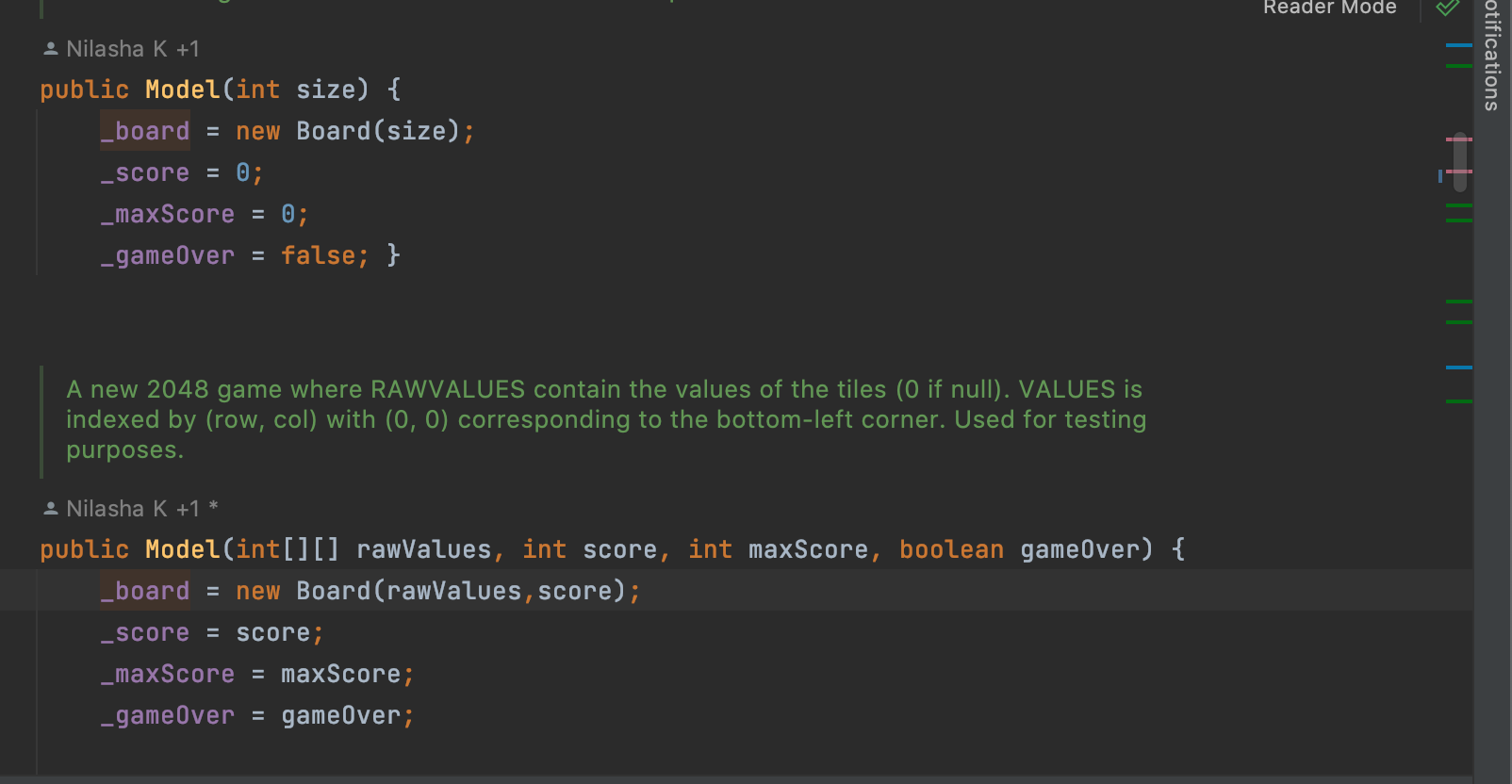
Task: Toggle Reader Mode for this file
Action: point(1329,8)
